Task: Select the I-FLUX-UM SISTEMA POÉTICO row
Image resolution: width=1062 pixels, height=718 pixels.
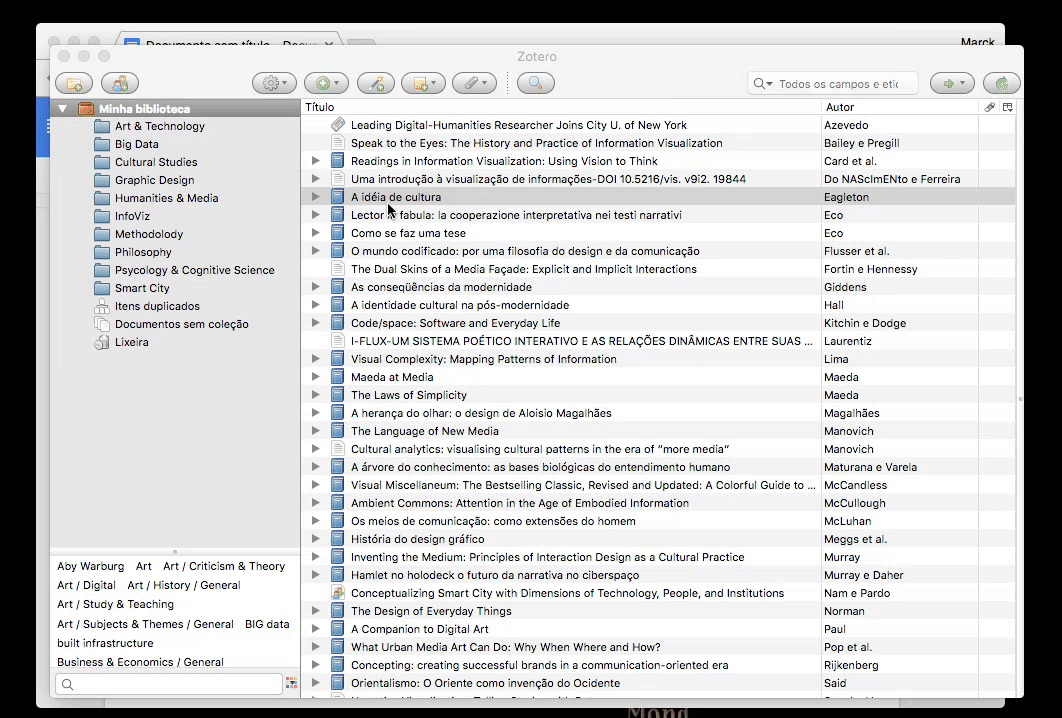Action: point(658,341)
